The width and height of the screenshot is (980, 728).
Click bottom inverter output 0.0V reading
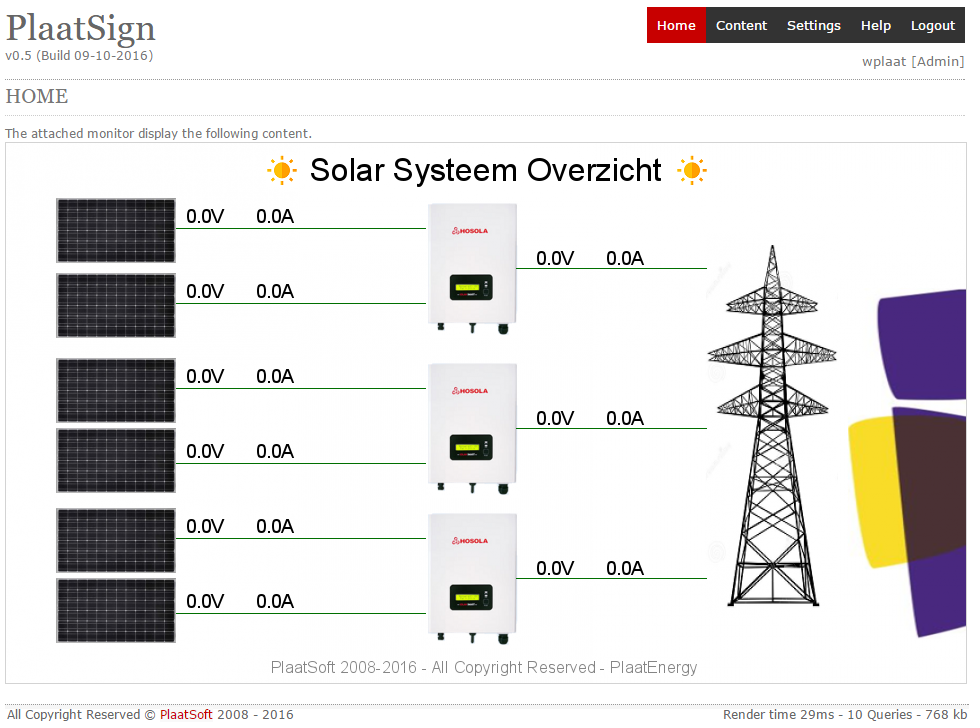[x=555, y=568]
